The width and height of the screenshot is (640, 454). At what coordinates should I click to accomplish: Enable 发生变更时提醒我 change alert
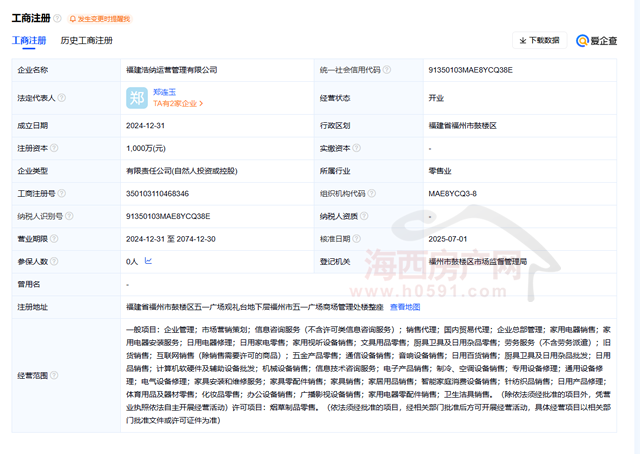pyautogui.click(x=99, y=19)
